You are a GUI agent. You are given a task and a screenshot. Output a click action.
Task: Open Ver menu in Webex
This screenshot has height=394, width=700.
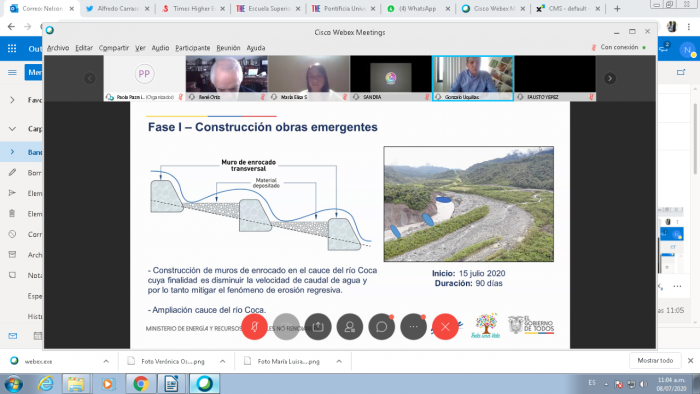(x=140, y=48)
